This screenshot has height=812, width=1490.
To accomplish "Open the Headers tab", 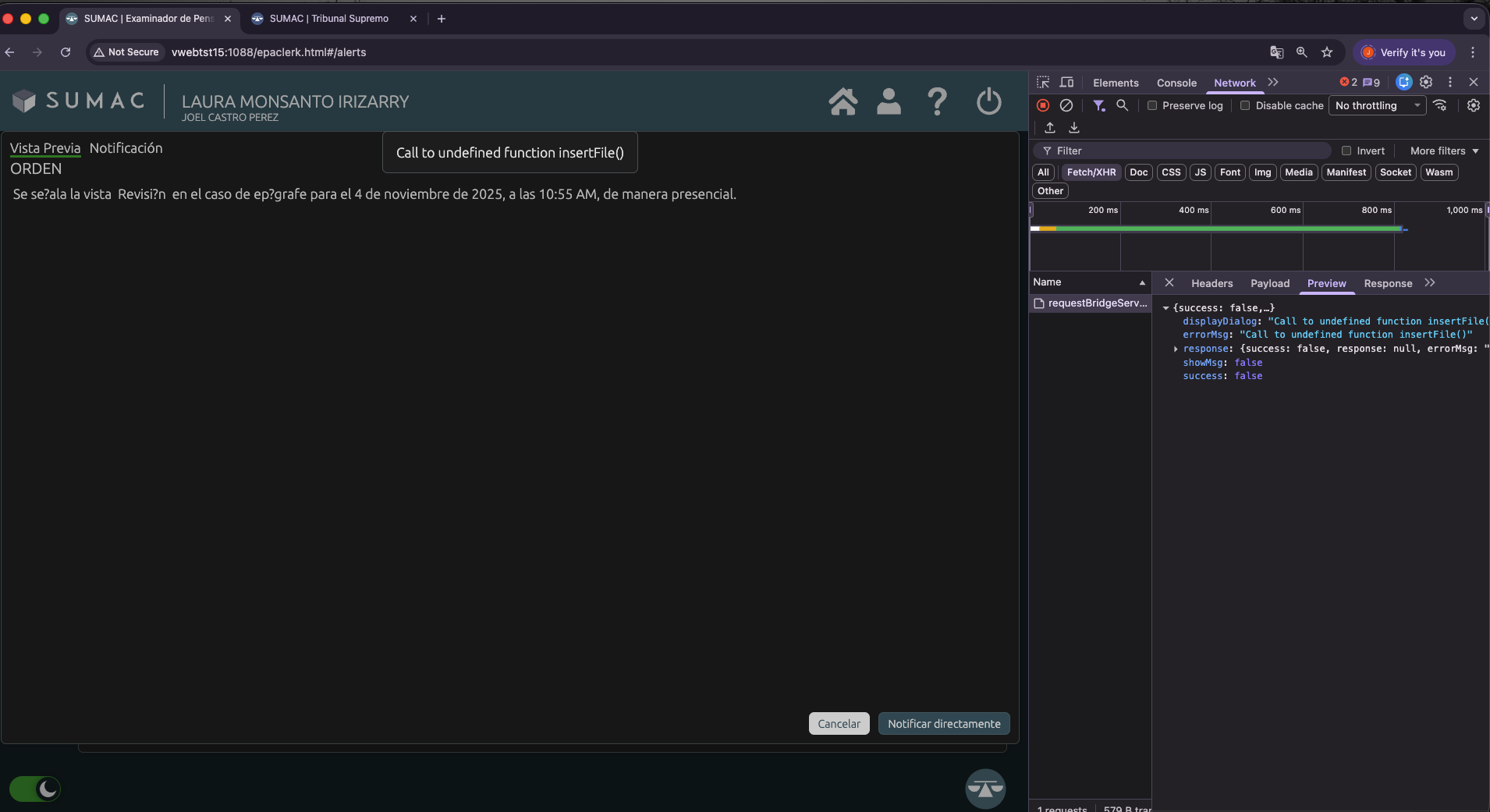I will tap(1212, 284).
